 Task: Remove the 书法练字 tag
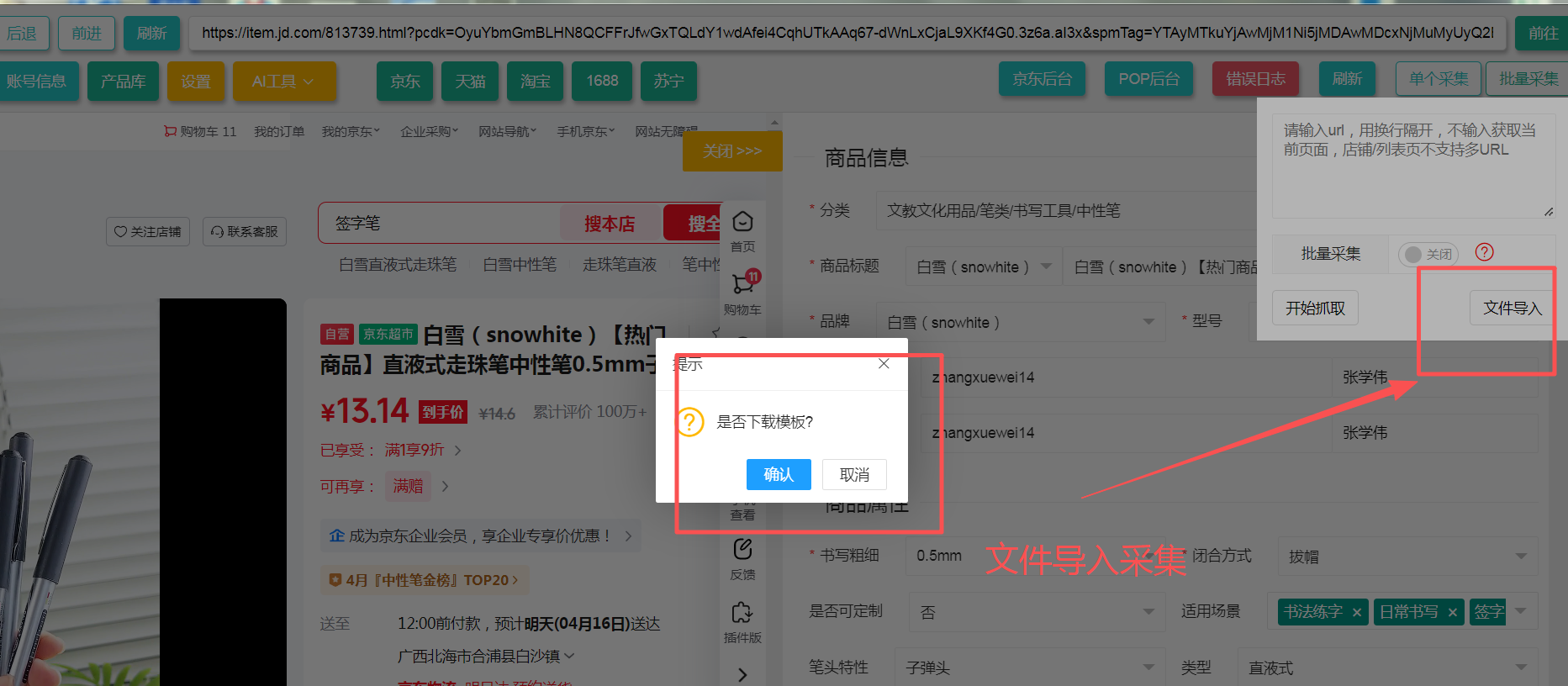click(1356, 612)
